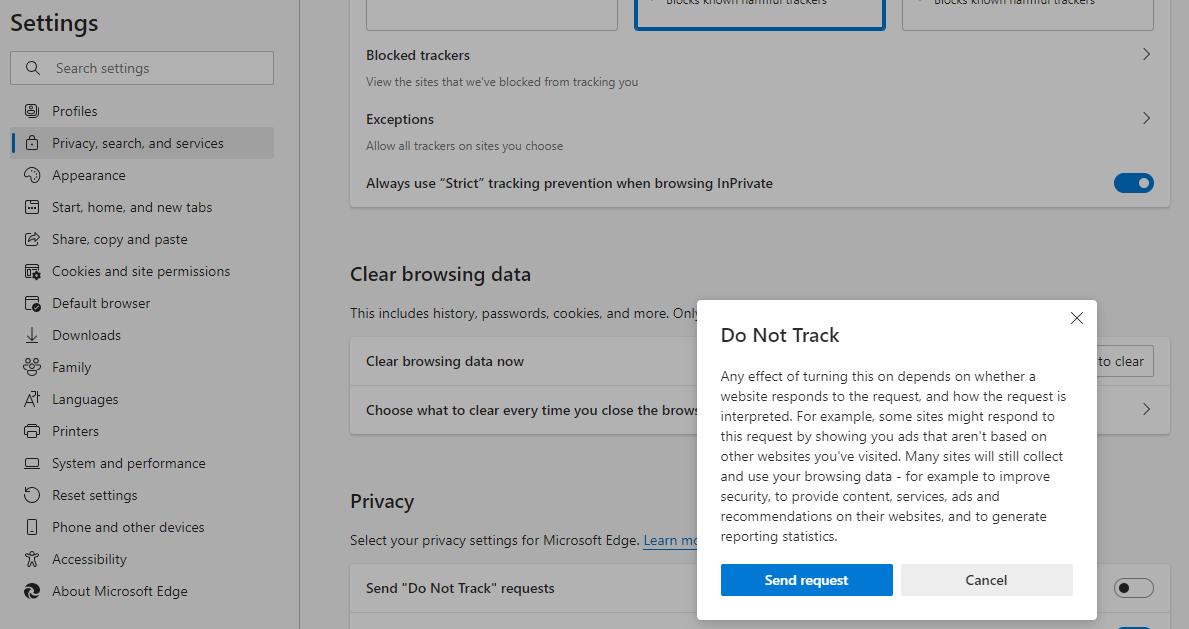Open Cookies and site permissions
This screenshot has height=629, width=1189.
(143, 272)
